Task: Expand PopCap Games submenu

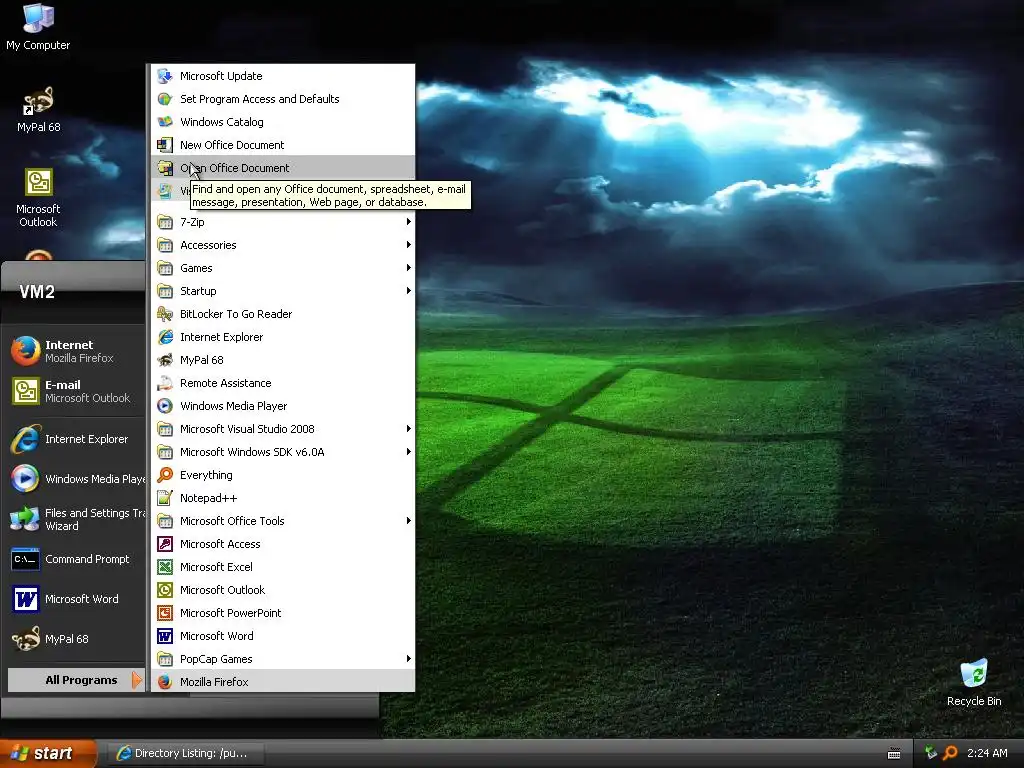Action: point(283,659)
